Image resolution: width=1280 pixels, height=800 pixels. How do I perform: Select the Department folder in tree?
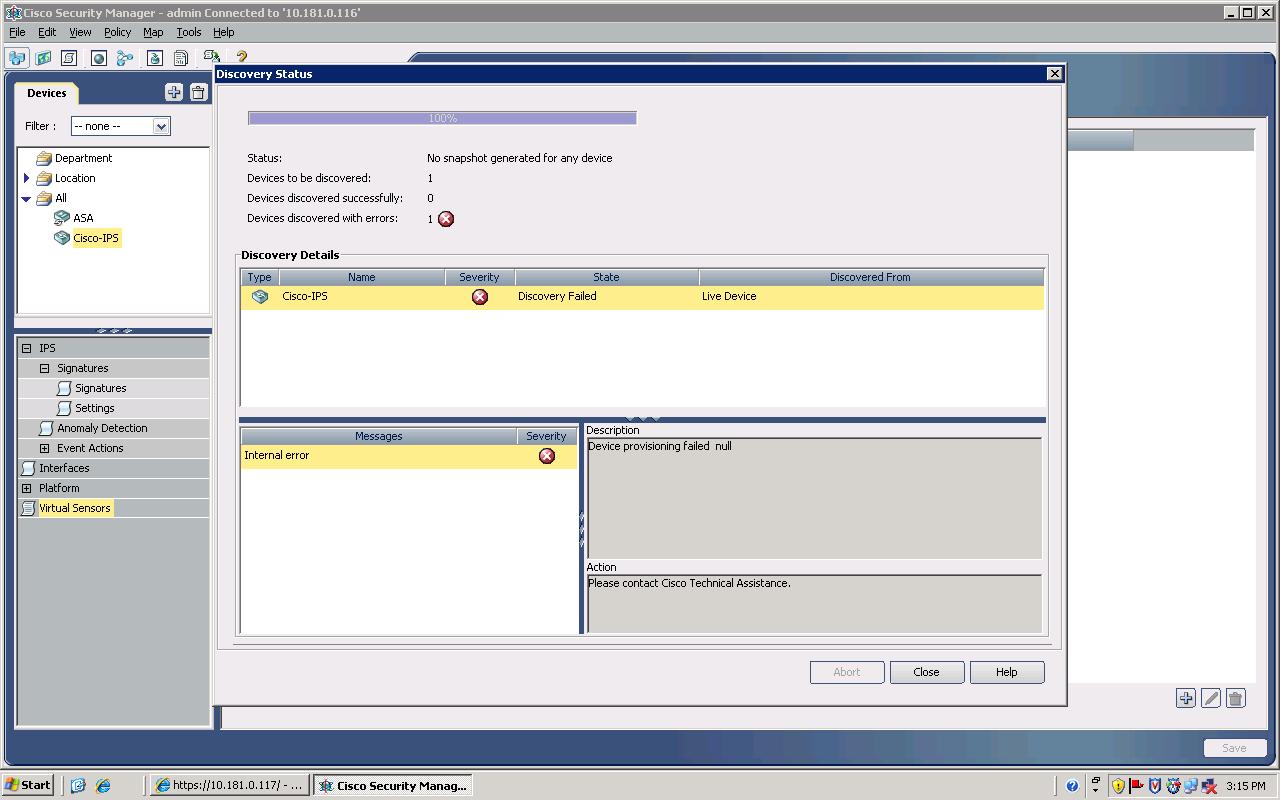click(x=83, y=158)
